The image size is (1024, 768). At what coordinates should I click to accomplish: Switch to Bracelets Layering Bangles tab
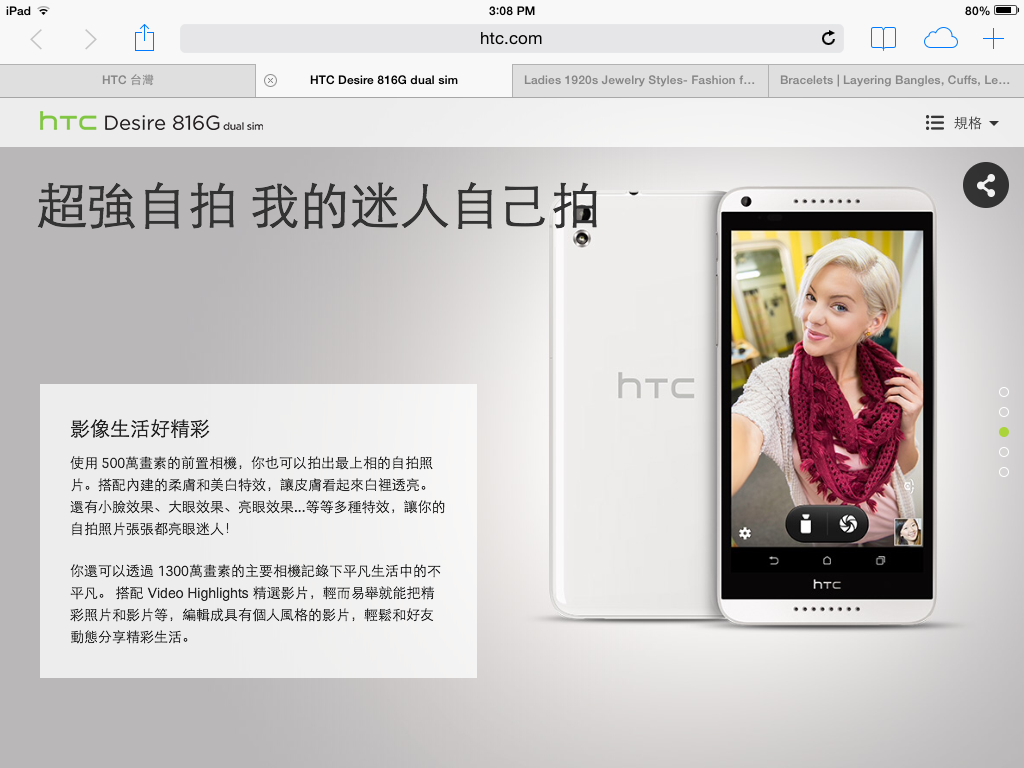click(x=895, y=80)
